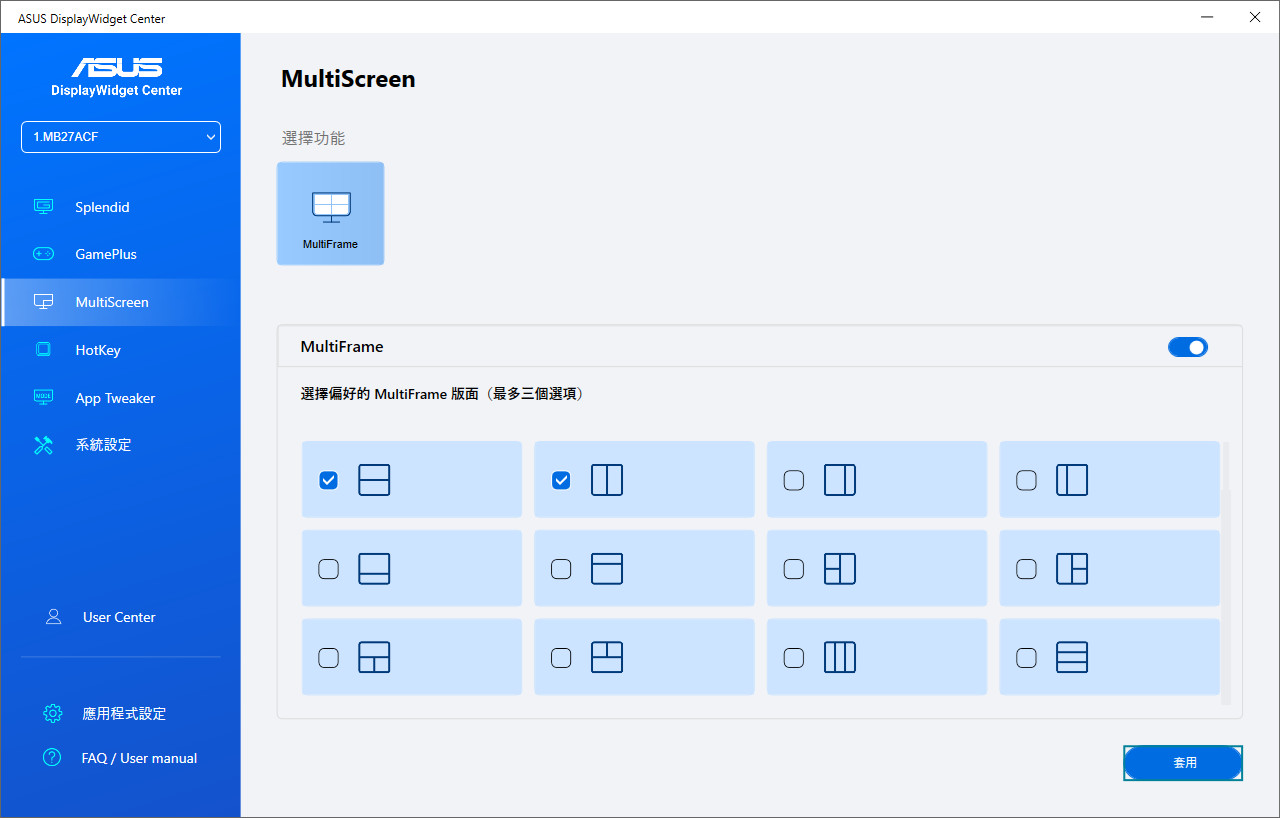
Task: Open the 1.MB27ACF monitor dropdown
Action: [121, 137]
